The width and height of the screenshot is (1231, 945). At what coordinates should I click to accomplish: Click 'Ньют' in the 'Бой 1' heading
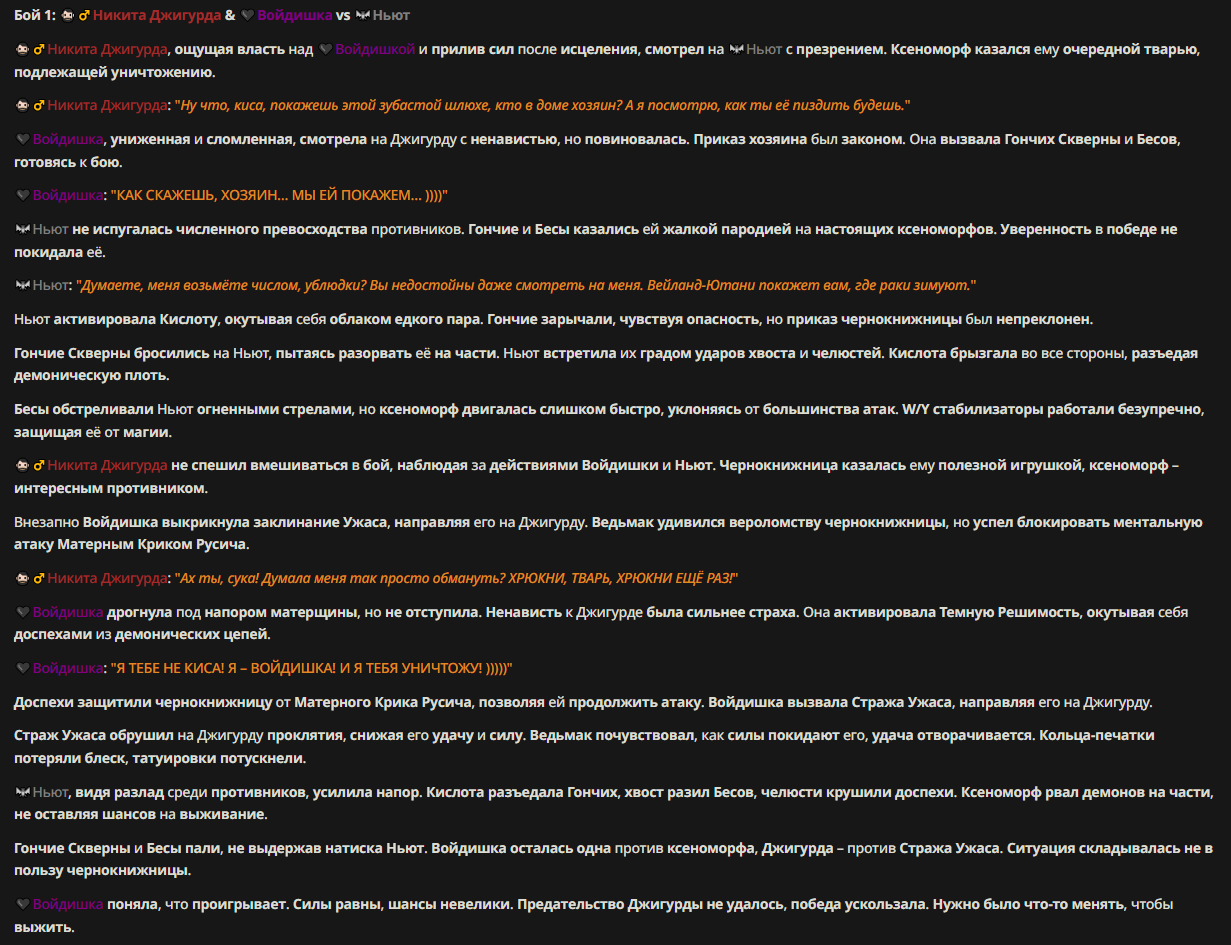(391, 16)
